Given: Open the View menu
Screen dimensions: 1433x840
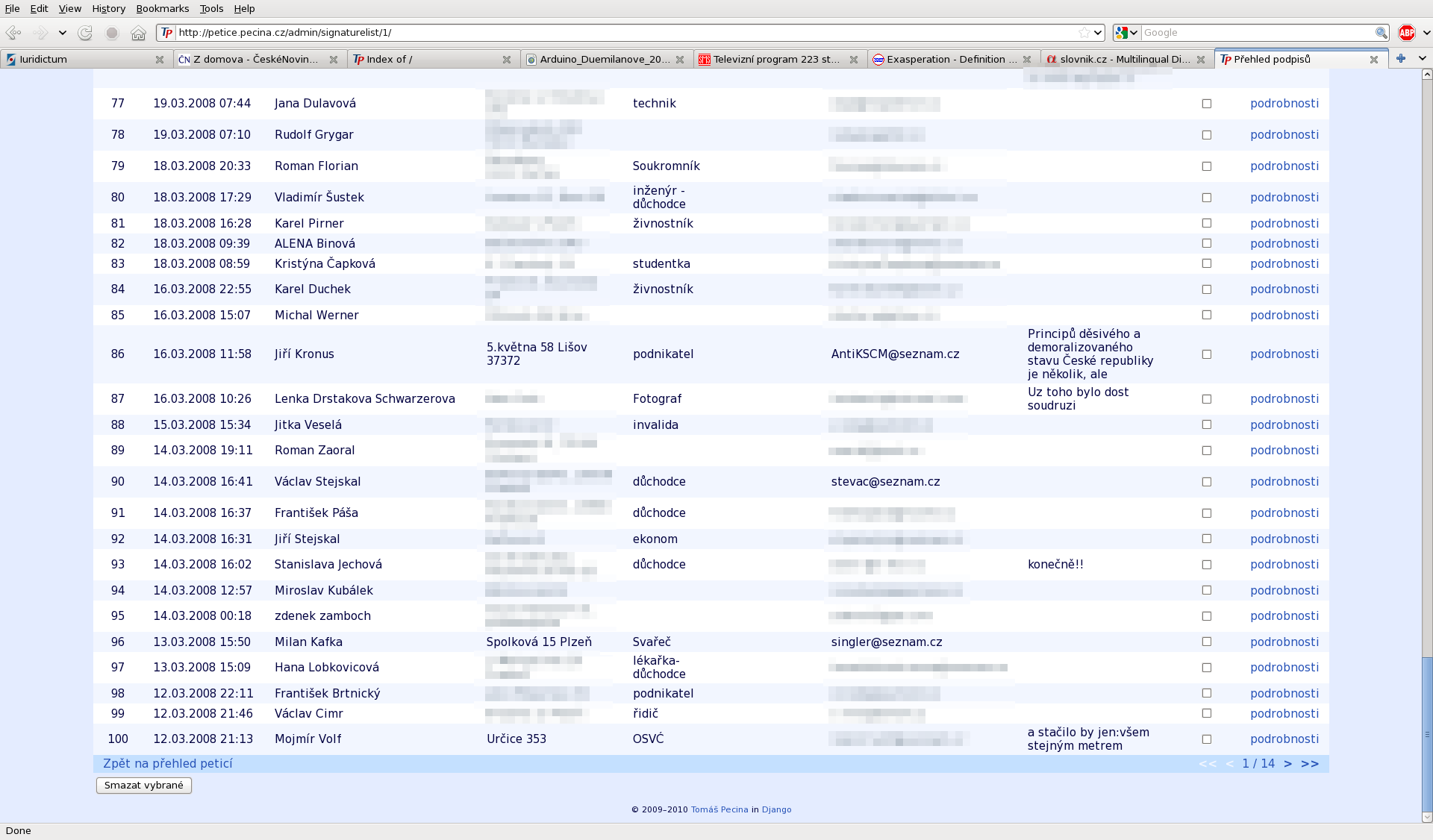Looking at the screenshot, I should [x=69, y=8].
